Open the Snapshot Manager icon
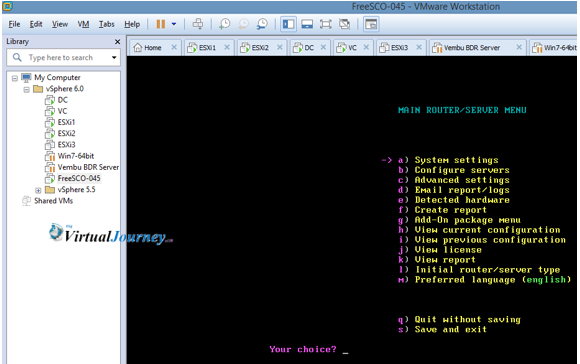 coord(262,24)
